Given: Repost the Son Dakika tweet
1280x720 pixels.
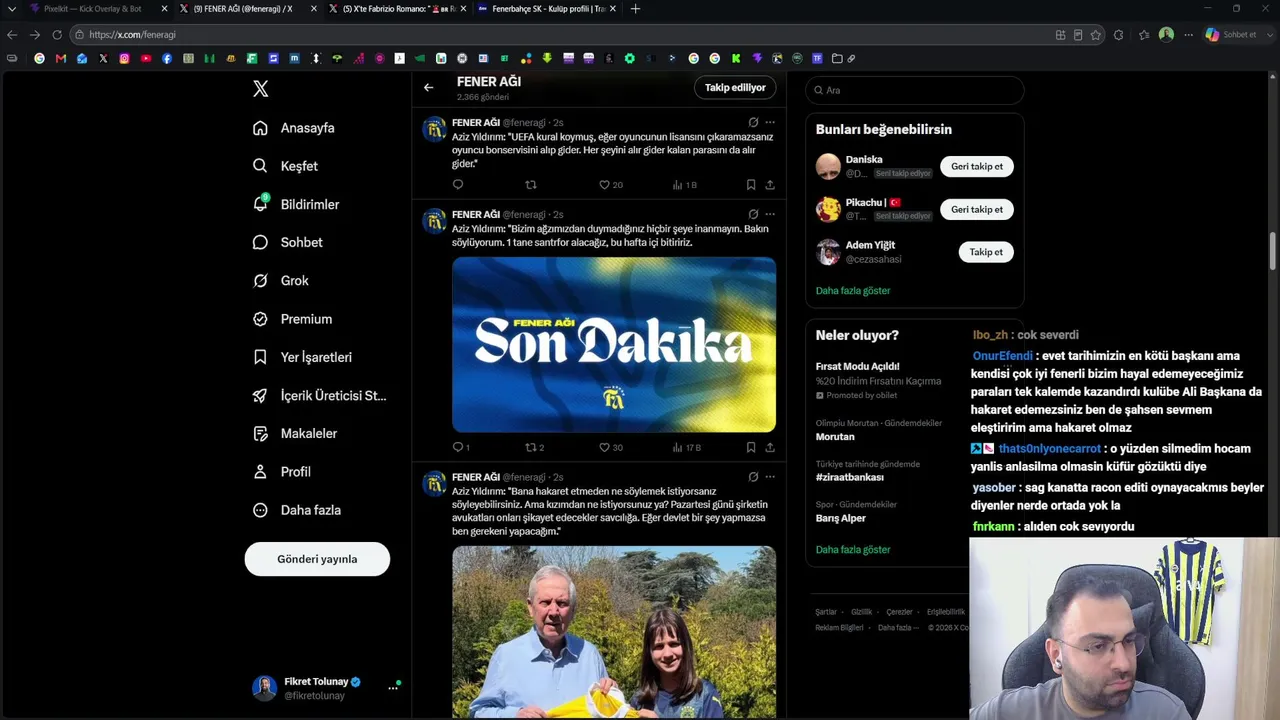Looking at the screenshot, I should [x=535, y=447].
